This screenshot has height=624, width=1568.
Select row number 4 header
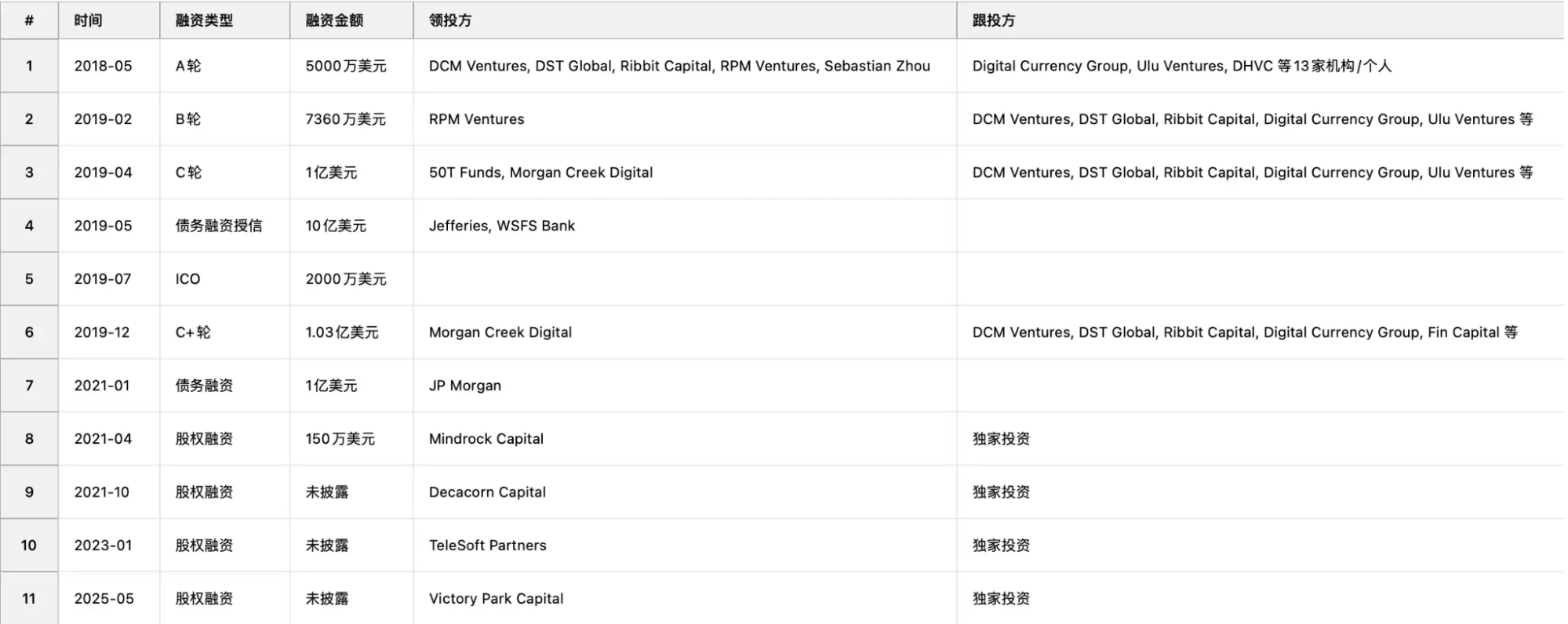[x=29, y=226]
